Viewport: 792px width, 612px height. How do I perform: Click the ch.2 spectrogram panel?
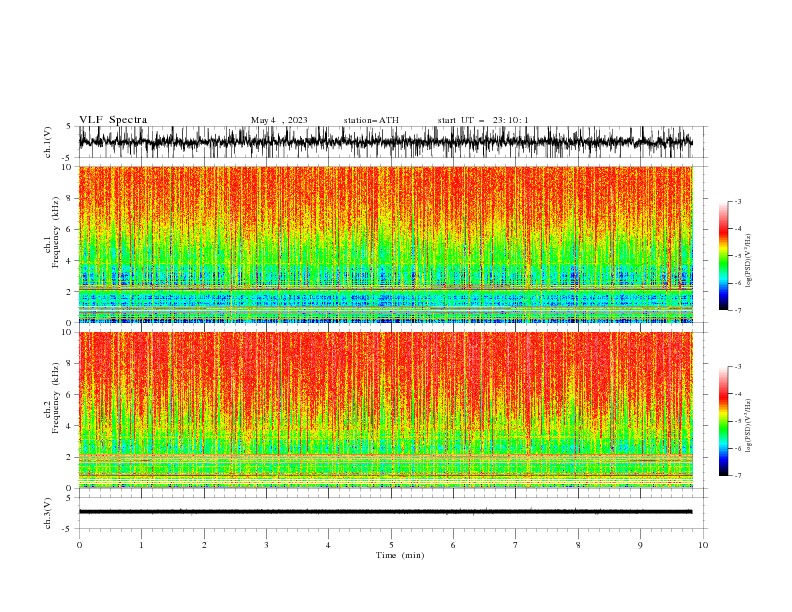(x=386, y=410)
